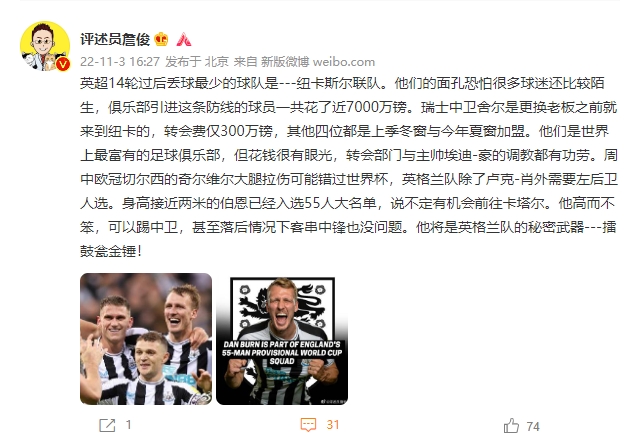
Task: Like the post with thumbs-up icon
Action: click(x=511, y=426)
